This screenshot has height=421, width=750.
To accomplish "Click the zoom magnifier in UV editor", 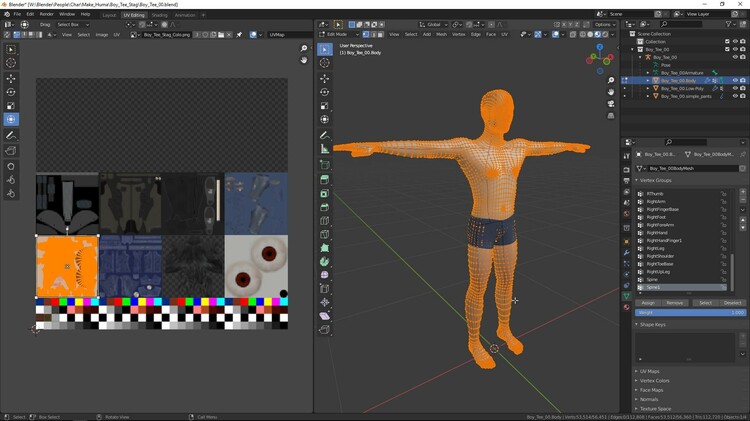I will coord(305,47).
